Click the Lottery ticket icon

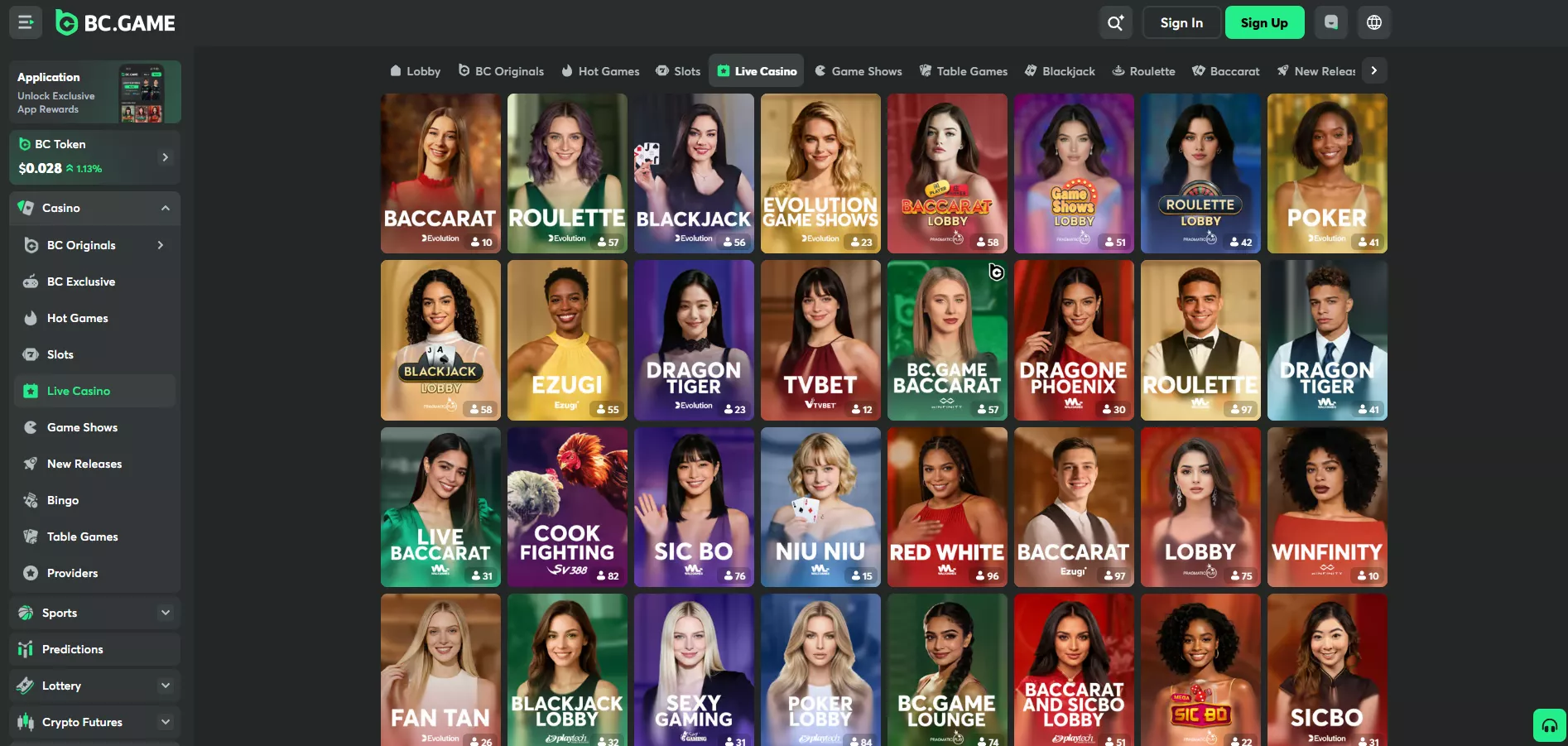(26, 686)
